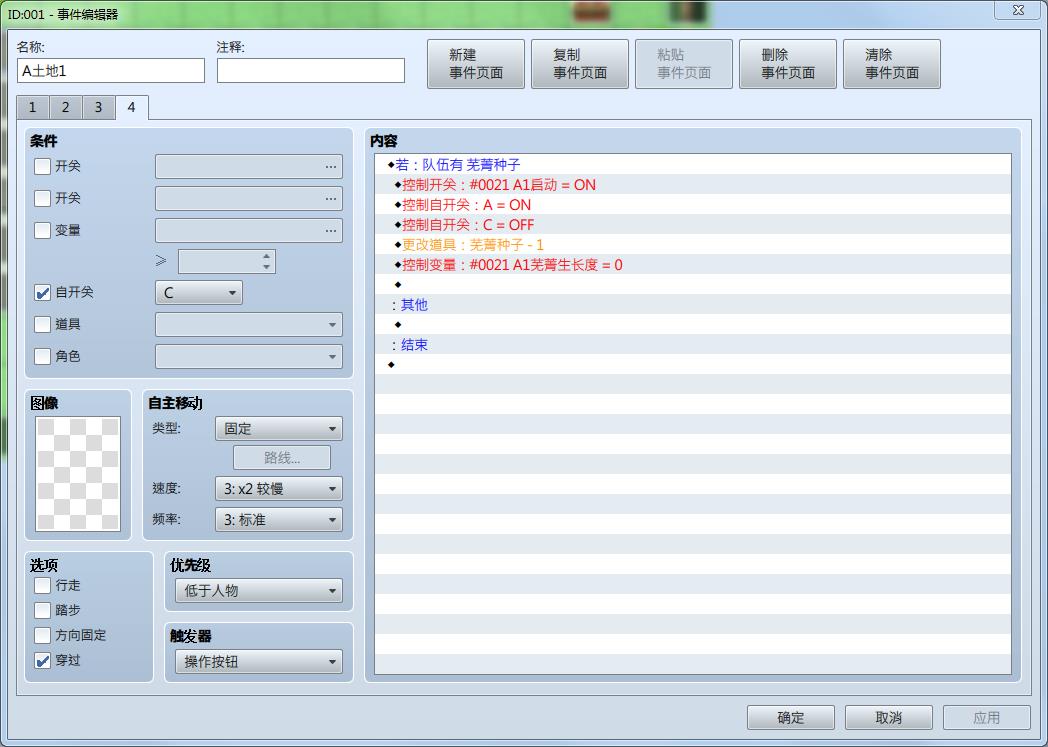Open the 类型 dropdown showing 固定
This screenshot has width=1048, height=747.
279,429
